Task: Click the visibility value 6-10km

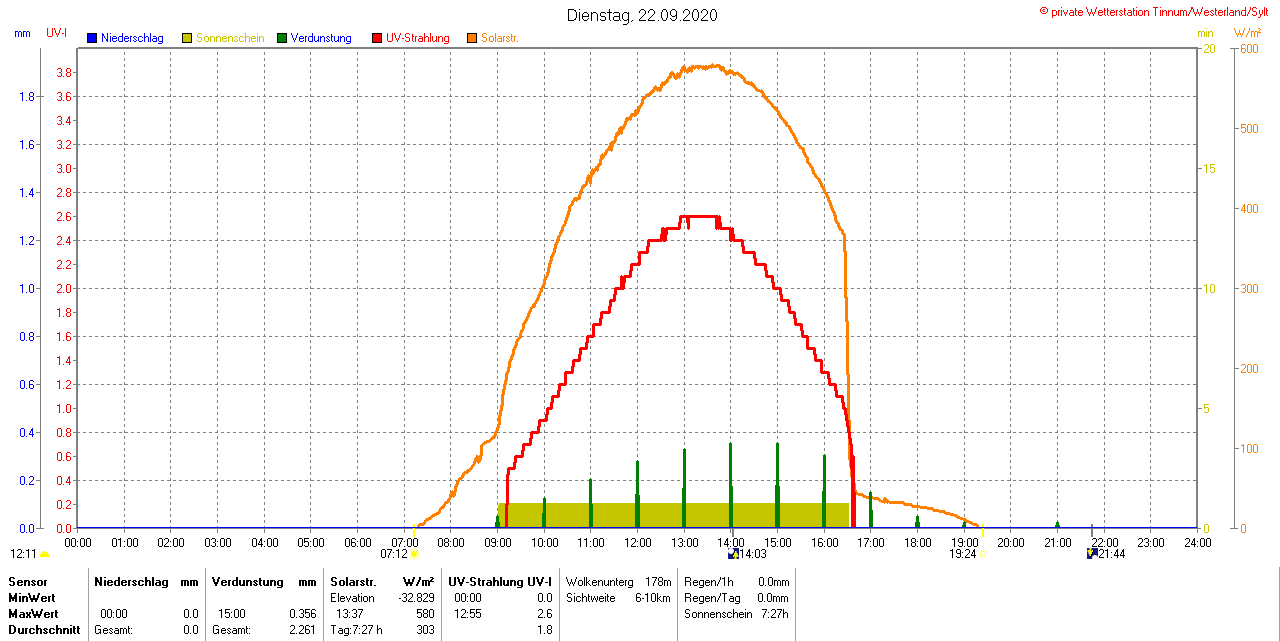Action: tap(654, 597)
